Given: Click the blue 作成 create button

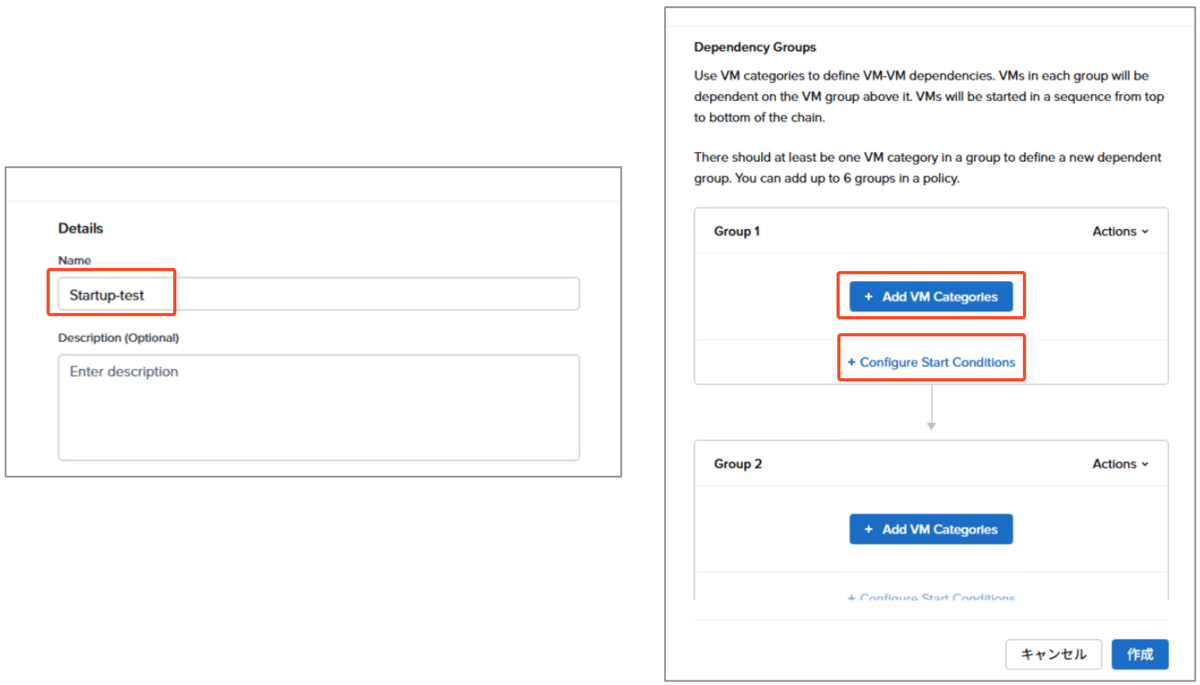Looking at the screenshot, I should 1140,654.
